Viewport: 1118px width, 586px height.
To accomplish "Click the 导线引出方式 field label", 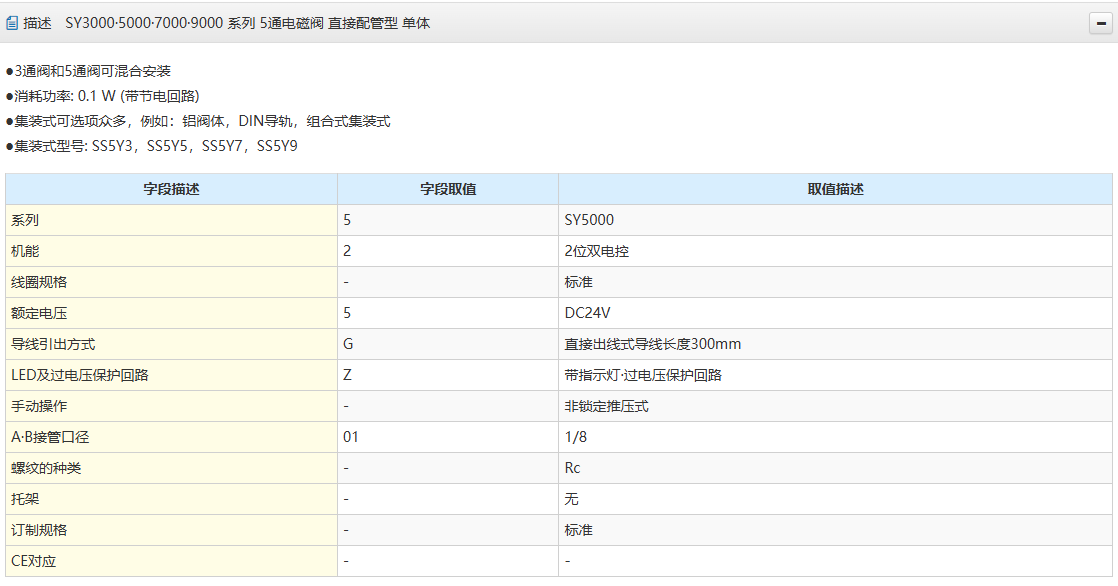I will (53, 344).
